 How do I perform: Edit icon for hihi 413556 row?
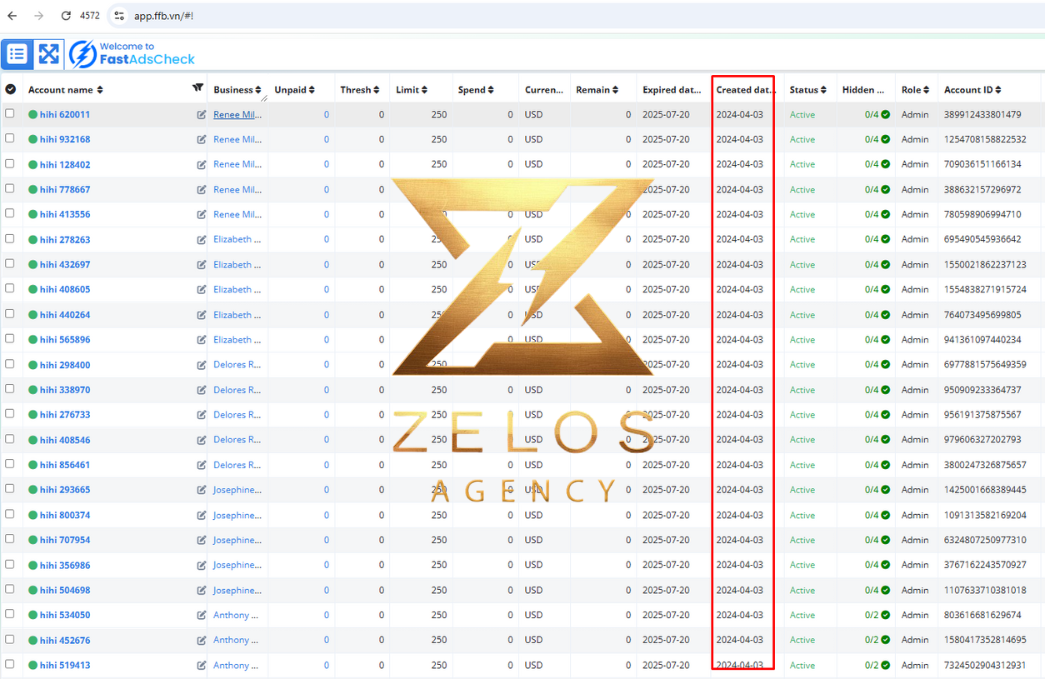coord(201,215)
